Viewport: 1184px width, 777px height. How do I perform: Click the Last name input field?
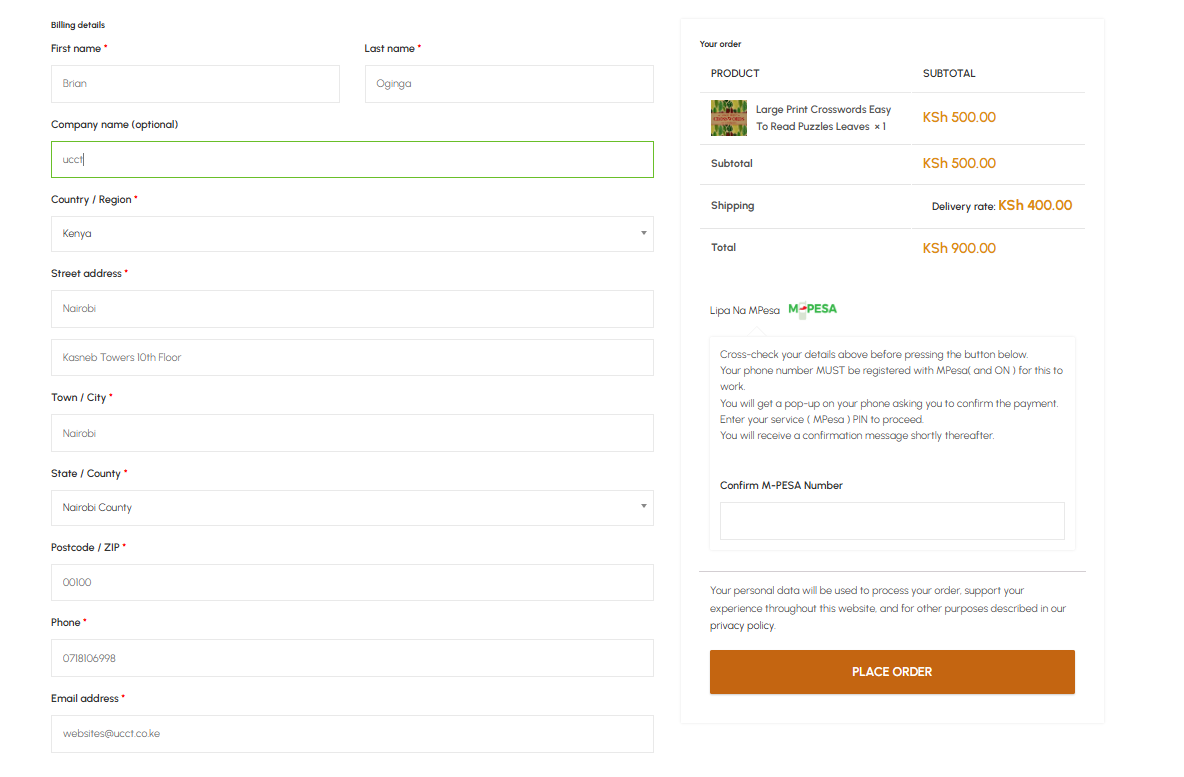[509, 84]
